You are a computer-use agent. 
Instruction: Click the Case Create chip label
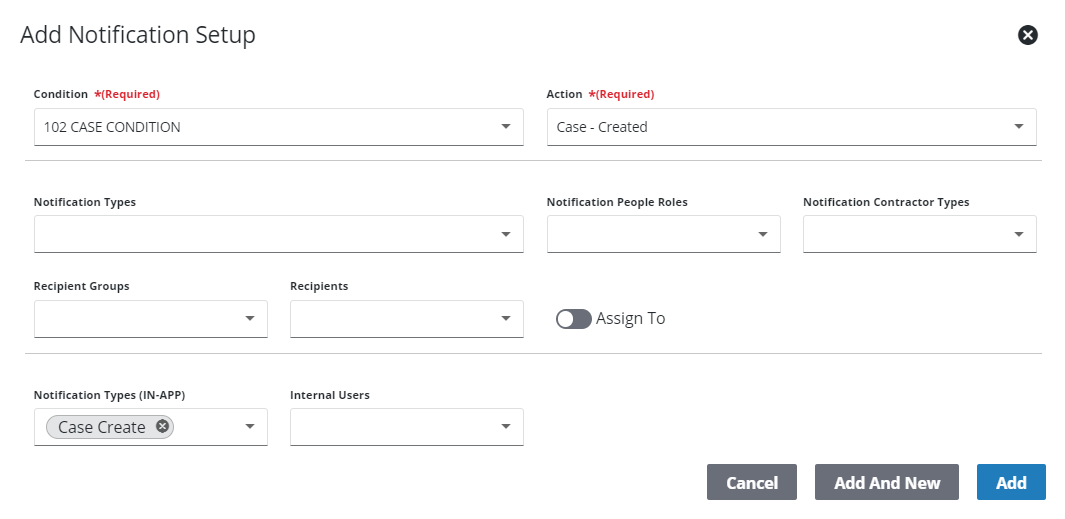click(102, 427)
